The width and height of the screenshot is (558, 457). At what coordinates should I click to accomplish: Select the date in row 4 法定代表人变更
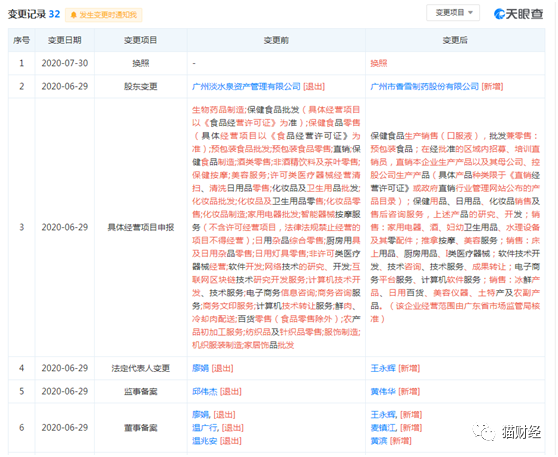click(x=65, y=368)
